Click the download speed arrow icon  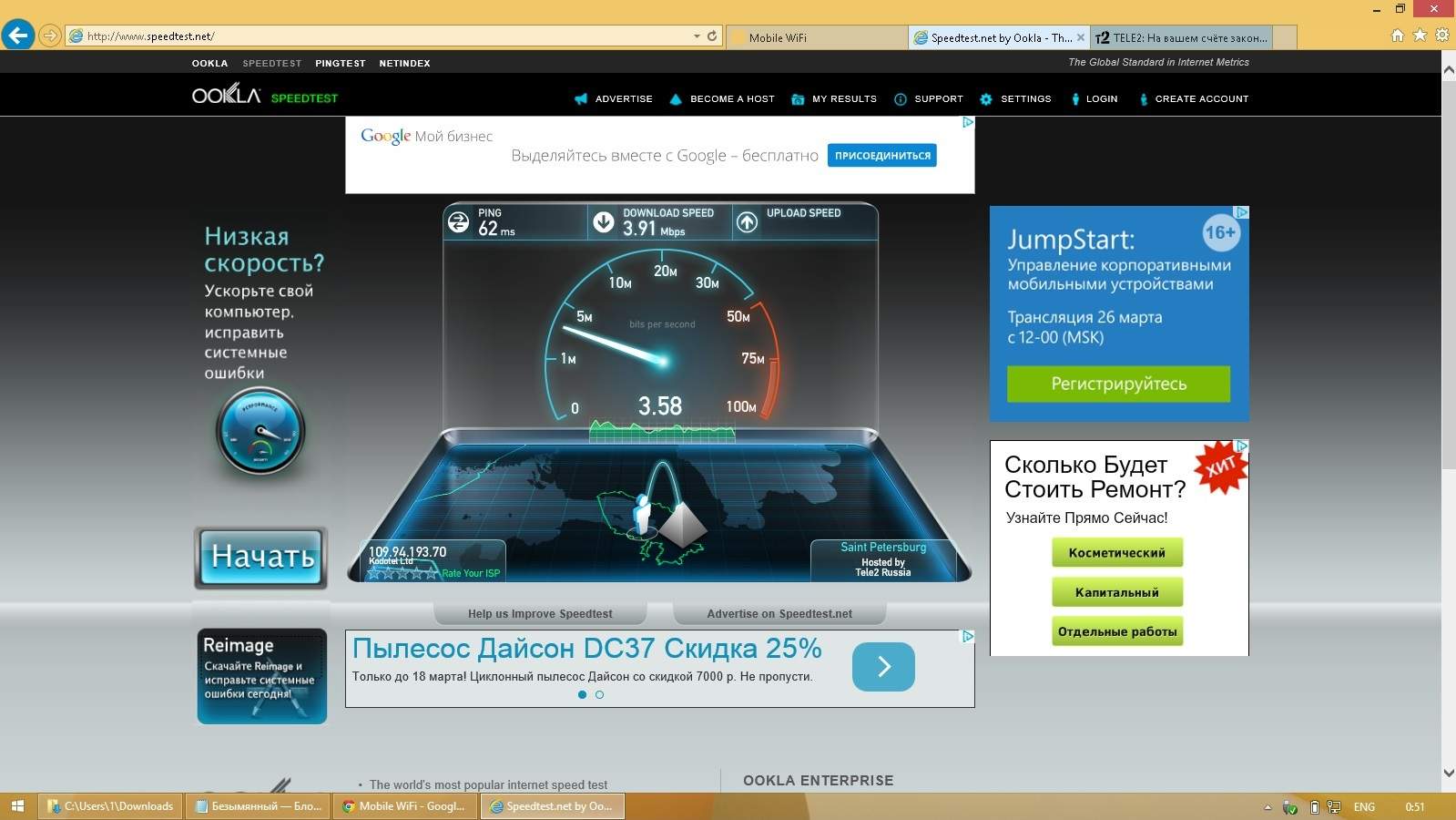[603, 222]
